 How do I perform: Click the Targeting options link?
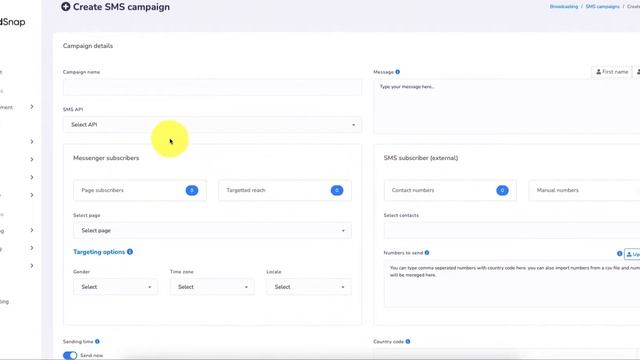tap(99, 252)
